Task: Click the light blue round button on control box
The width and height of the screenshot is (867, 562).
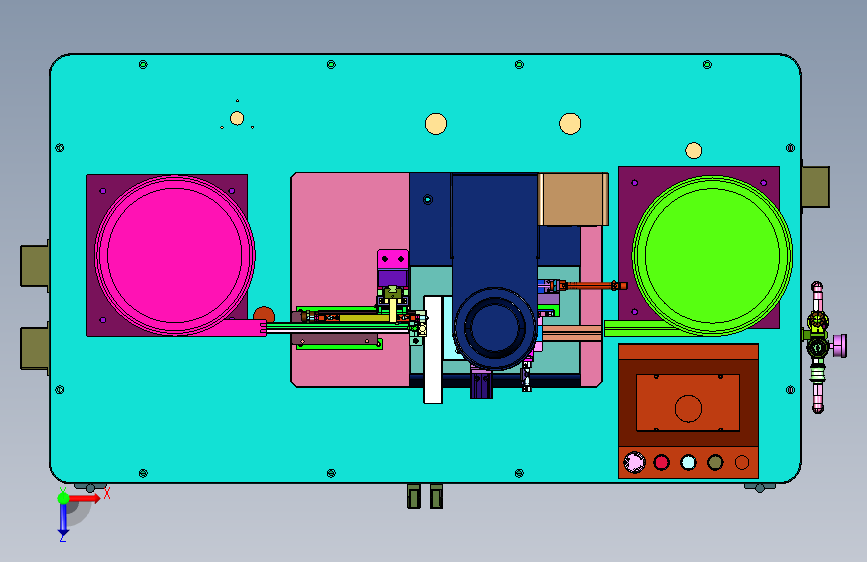Action: (688, 462)
